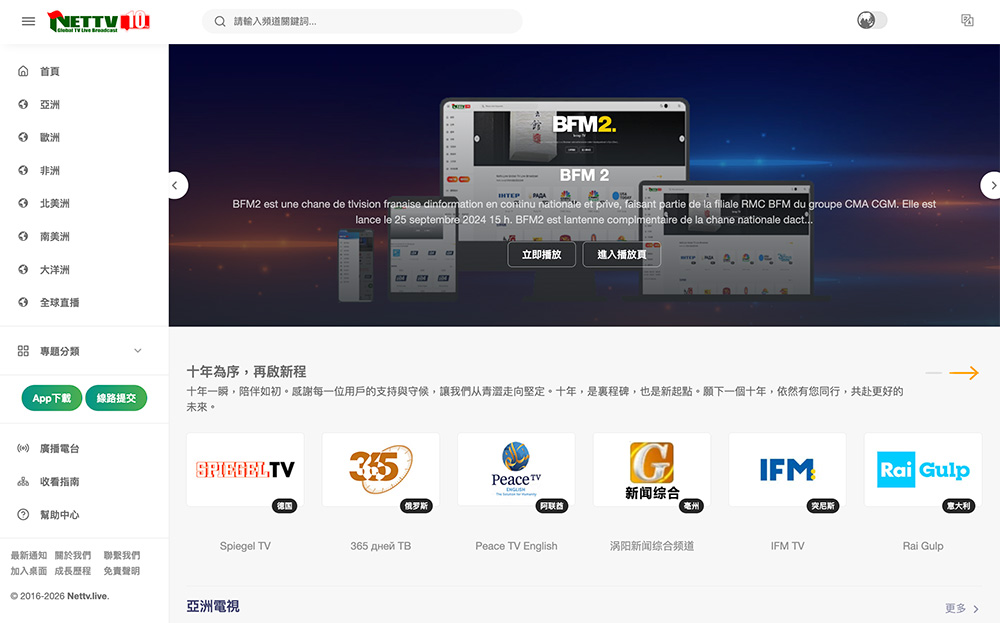Click the App下載 button
Image resolution: width=1000 pixels, height=623 pixels.
click(52, 398)
